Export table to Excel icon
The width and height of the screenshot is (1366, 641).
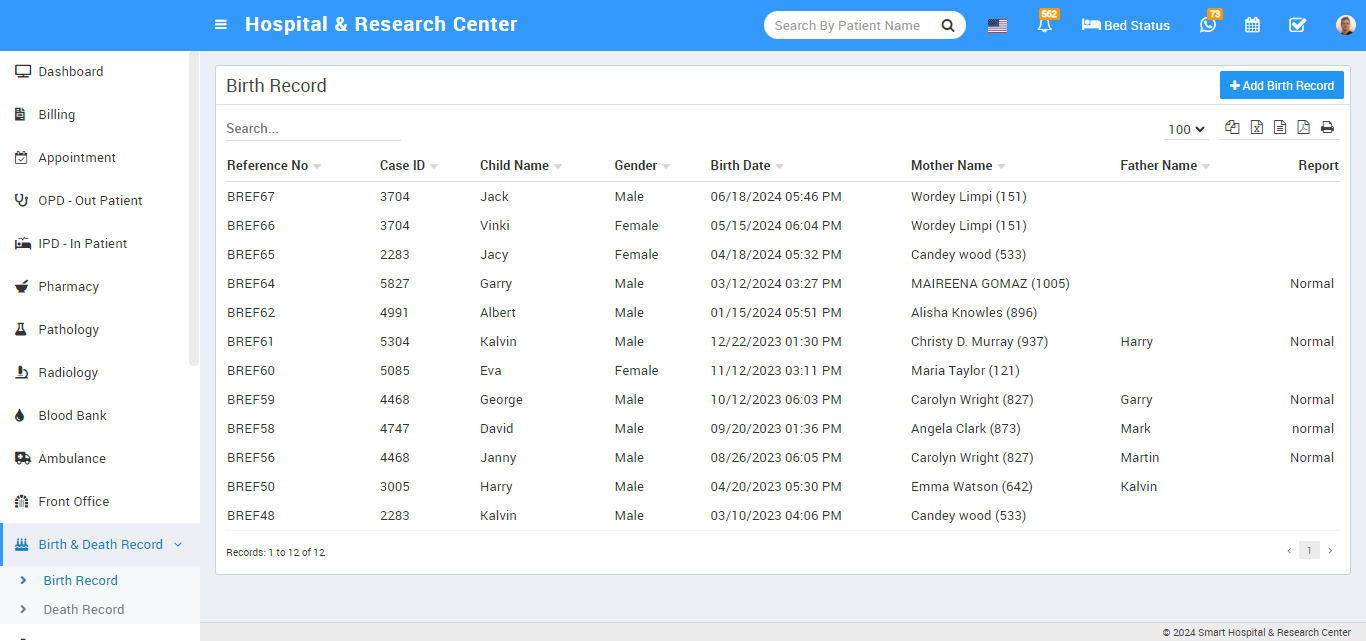[x=1256, y=128]
